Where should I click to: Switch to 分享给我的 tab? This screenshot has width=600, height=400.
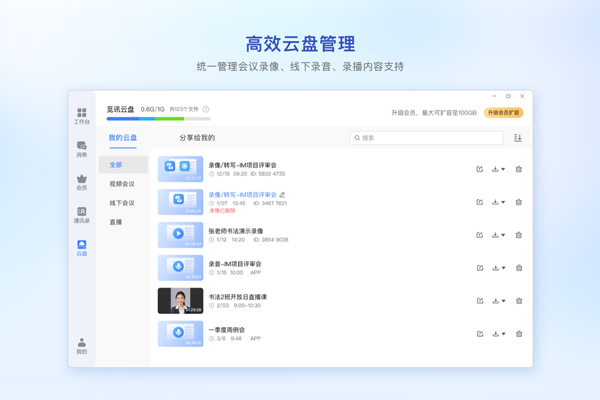[197, 138]
